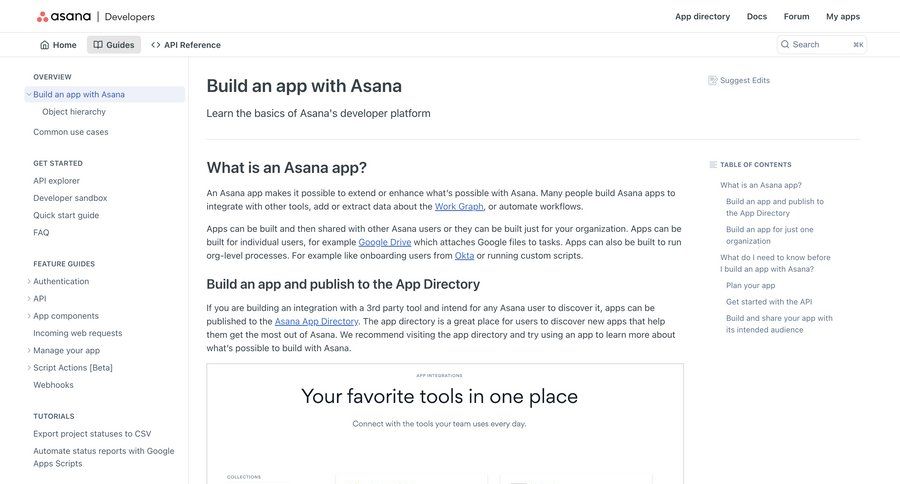Click the Your favorite tools in one place image
The width and height of the screenshot is (900, 484).
(445, 424)
